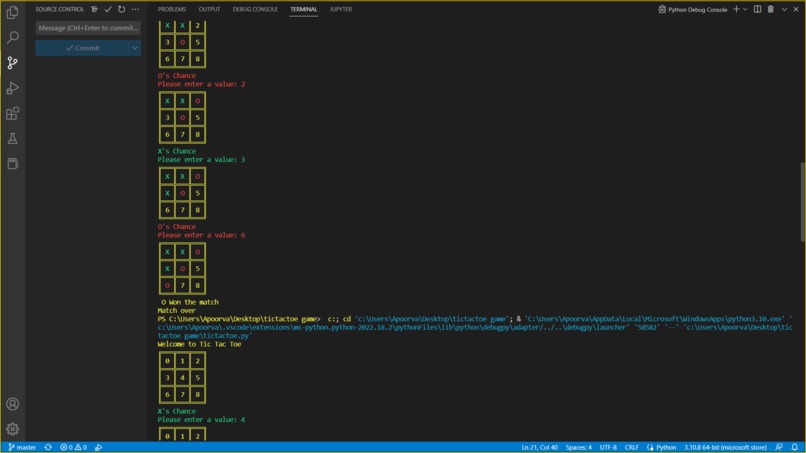Click the debug launch icon in status bar
This screenshot has width=806, height=453.
click(x=99, y=447)
